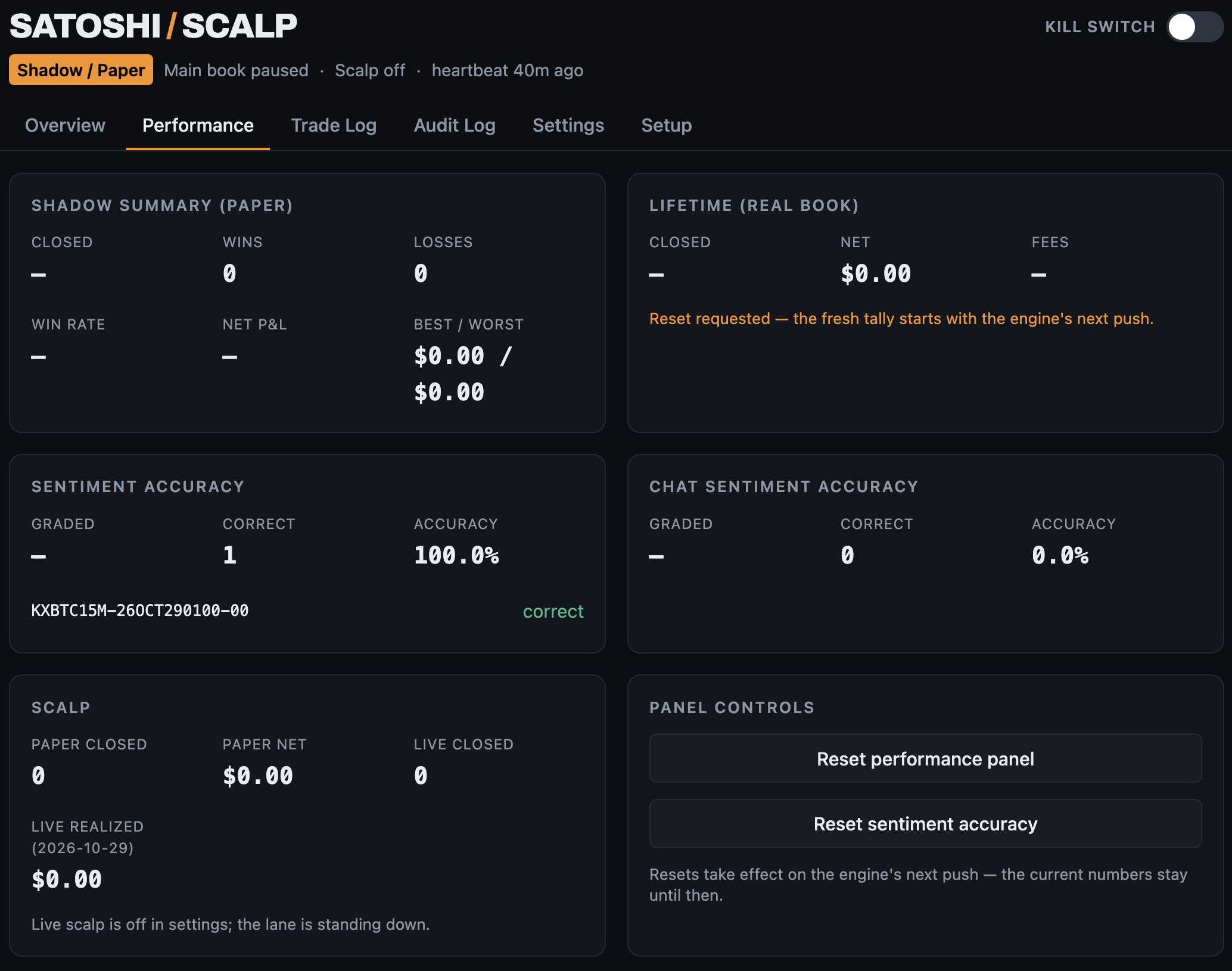The image size is (1232, 971).
Task: Click 'Live scalp is off in settings' note
Action: (x=231, y=925)
